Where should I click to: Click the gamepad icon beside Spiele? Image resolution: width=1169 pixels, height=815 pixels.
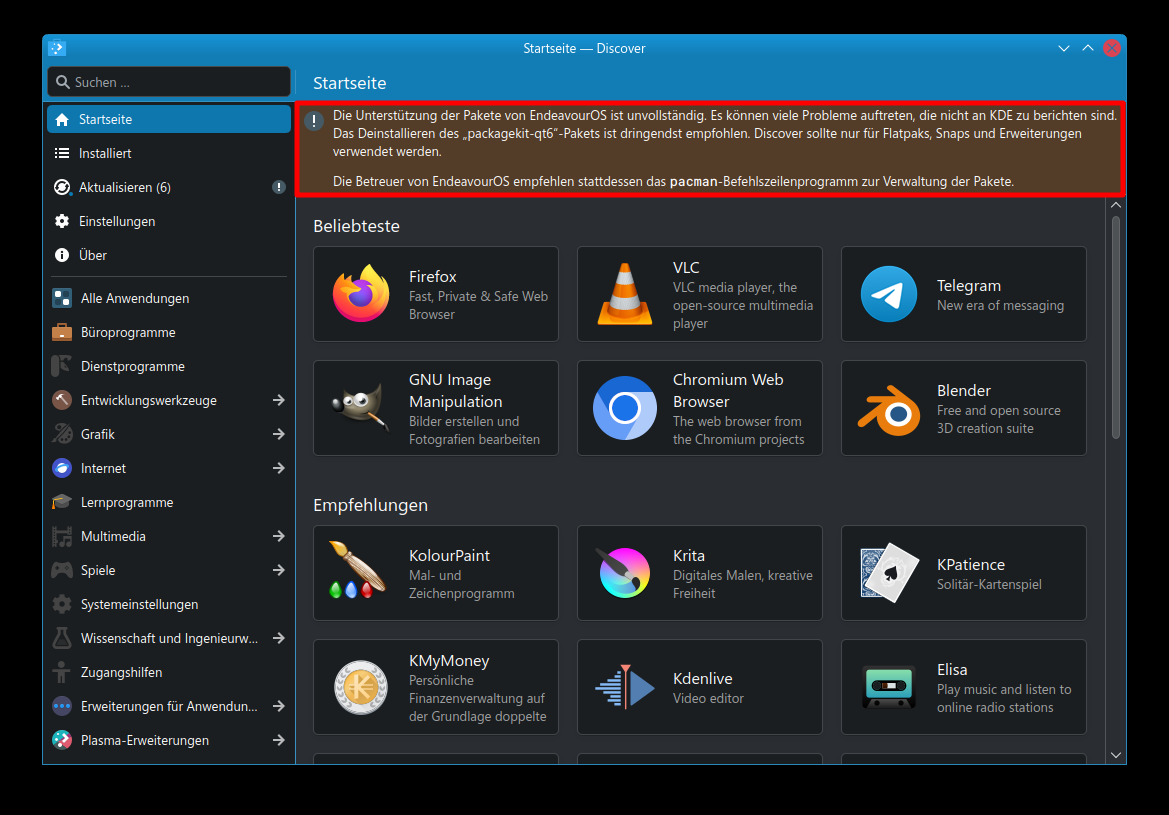coord(62,570)
